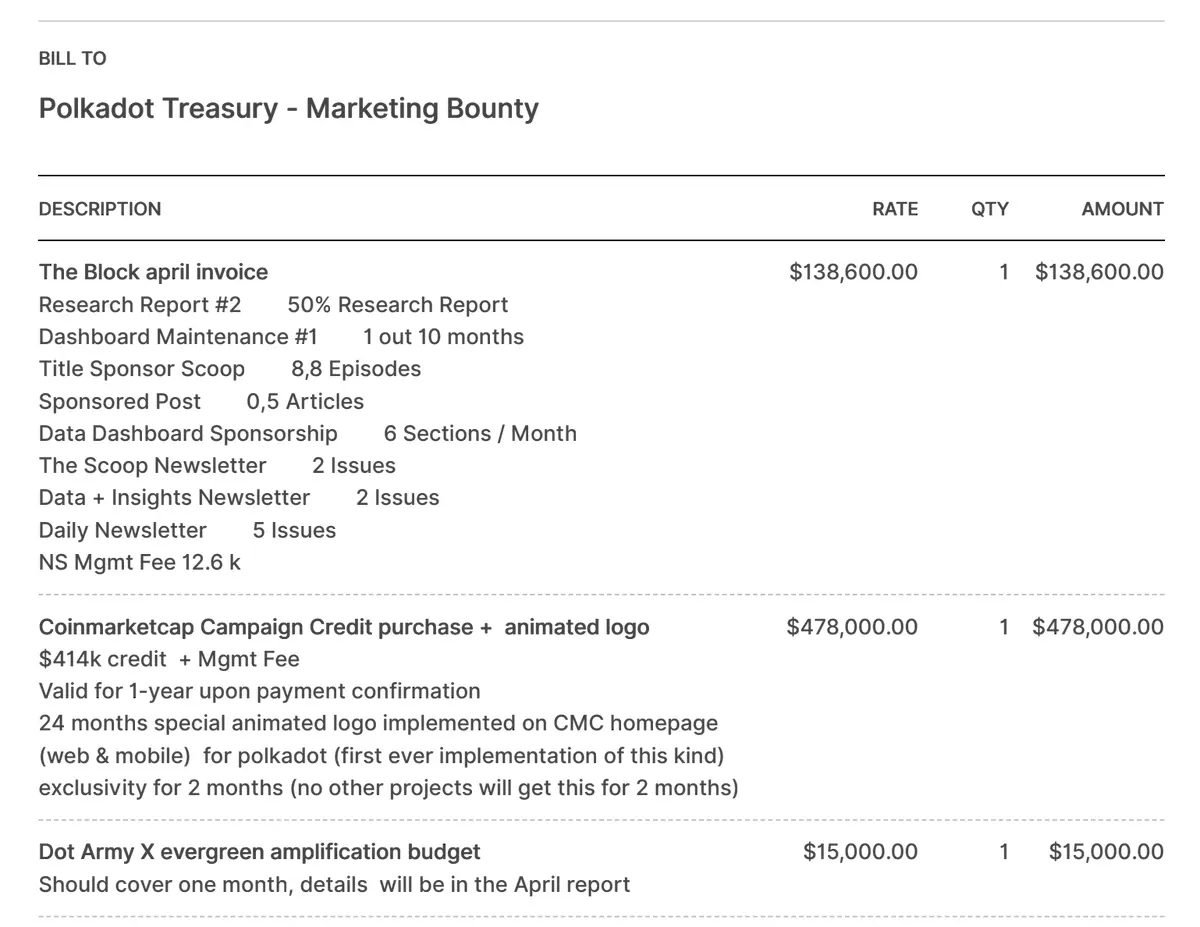Click '8,8 Episodes' text
Screen dimensions: 1200x927
(x=356, y=369)
